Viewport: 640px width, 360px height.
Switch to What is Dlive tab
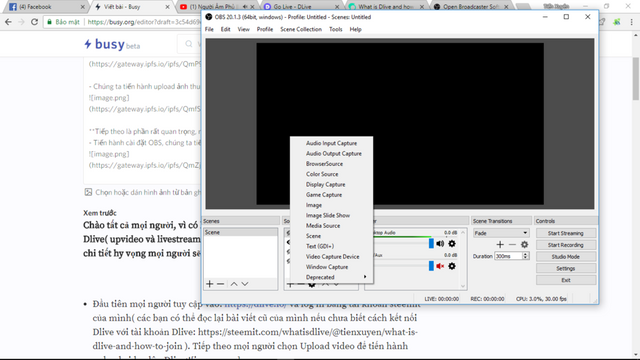(386, 7)
